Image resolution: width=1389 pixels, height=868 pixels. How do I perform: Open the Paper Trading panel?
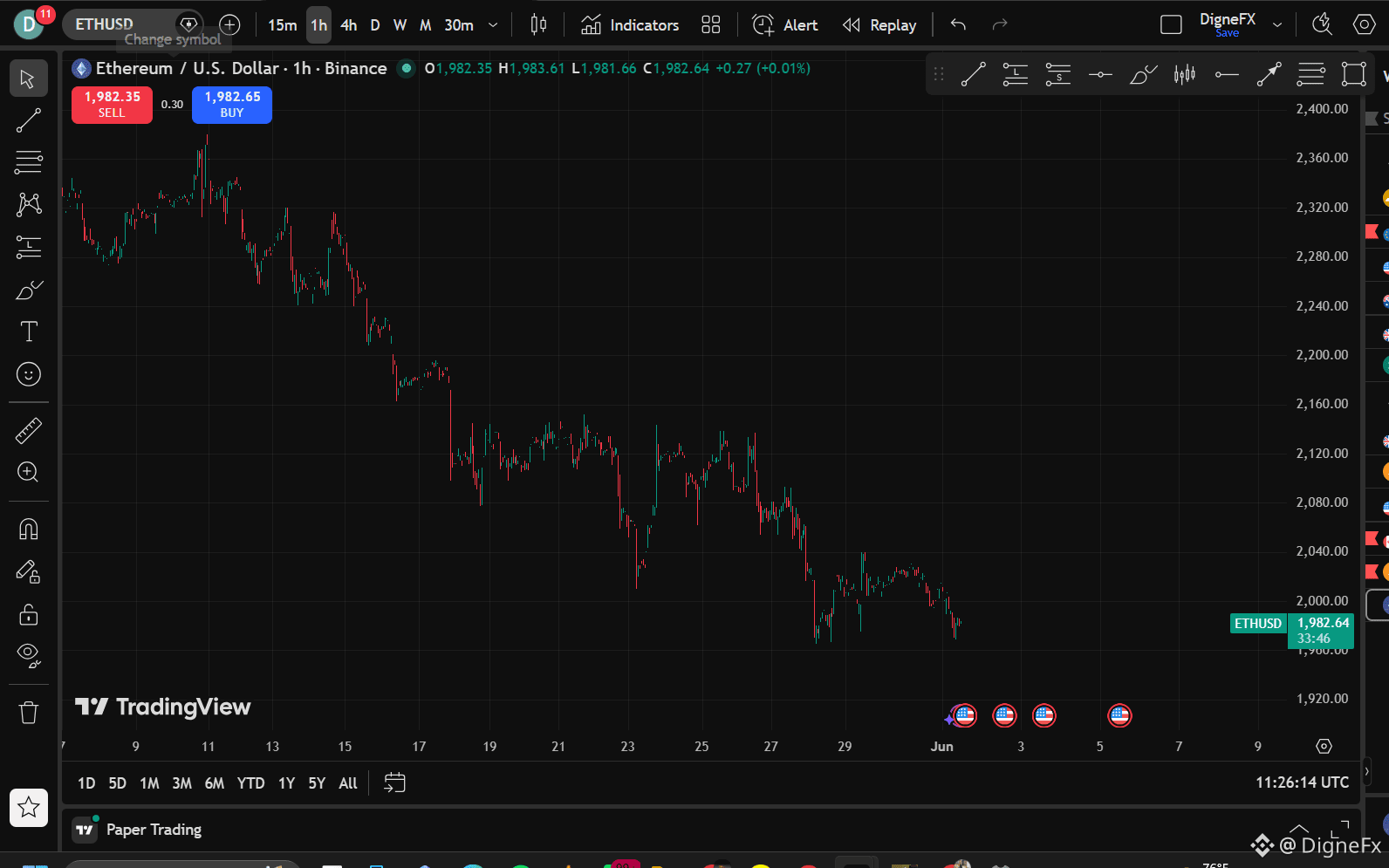tap(138, 830)
